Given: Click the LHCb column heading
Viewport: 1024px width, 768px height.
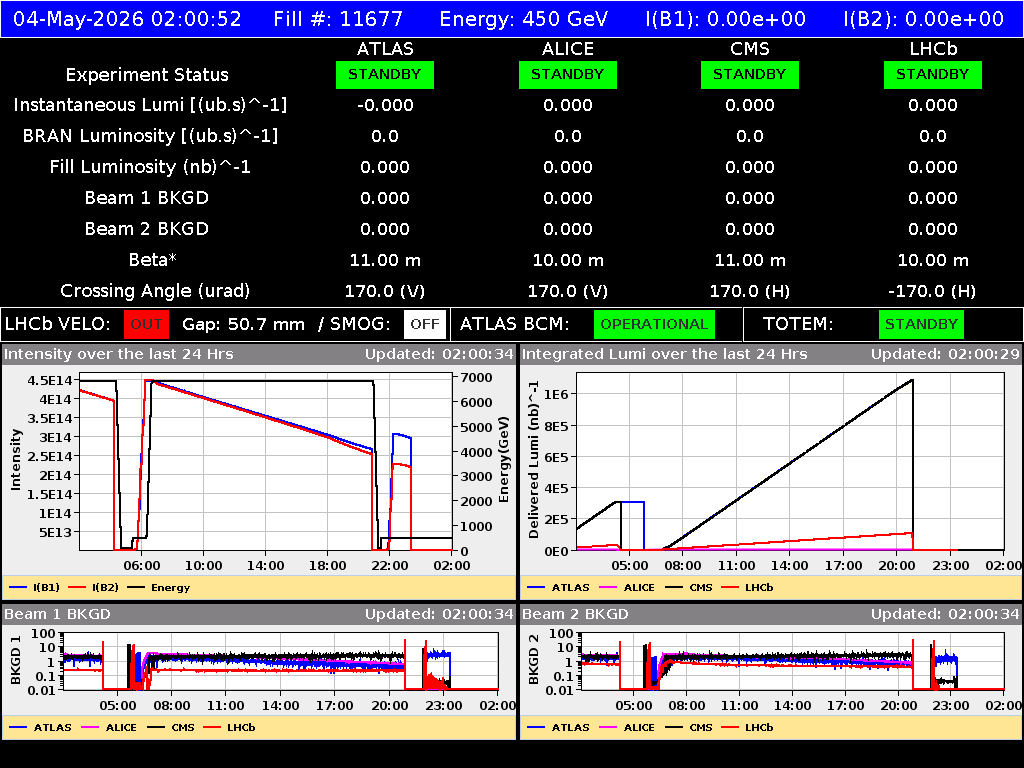Looking at the screenshot, I should (933, 49).
